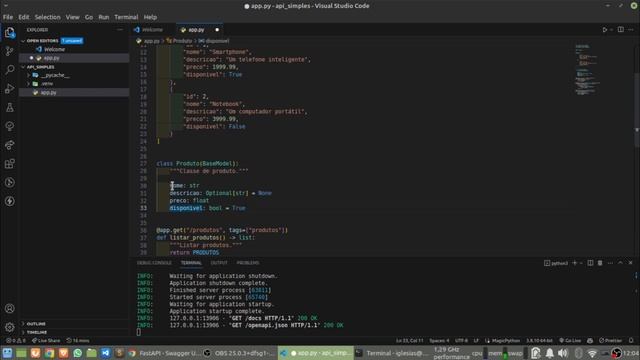The height and width of the screenshot is (360, 640).
Task: Open the lightning bolt activity bar icon
Action: click(9, 201)
